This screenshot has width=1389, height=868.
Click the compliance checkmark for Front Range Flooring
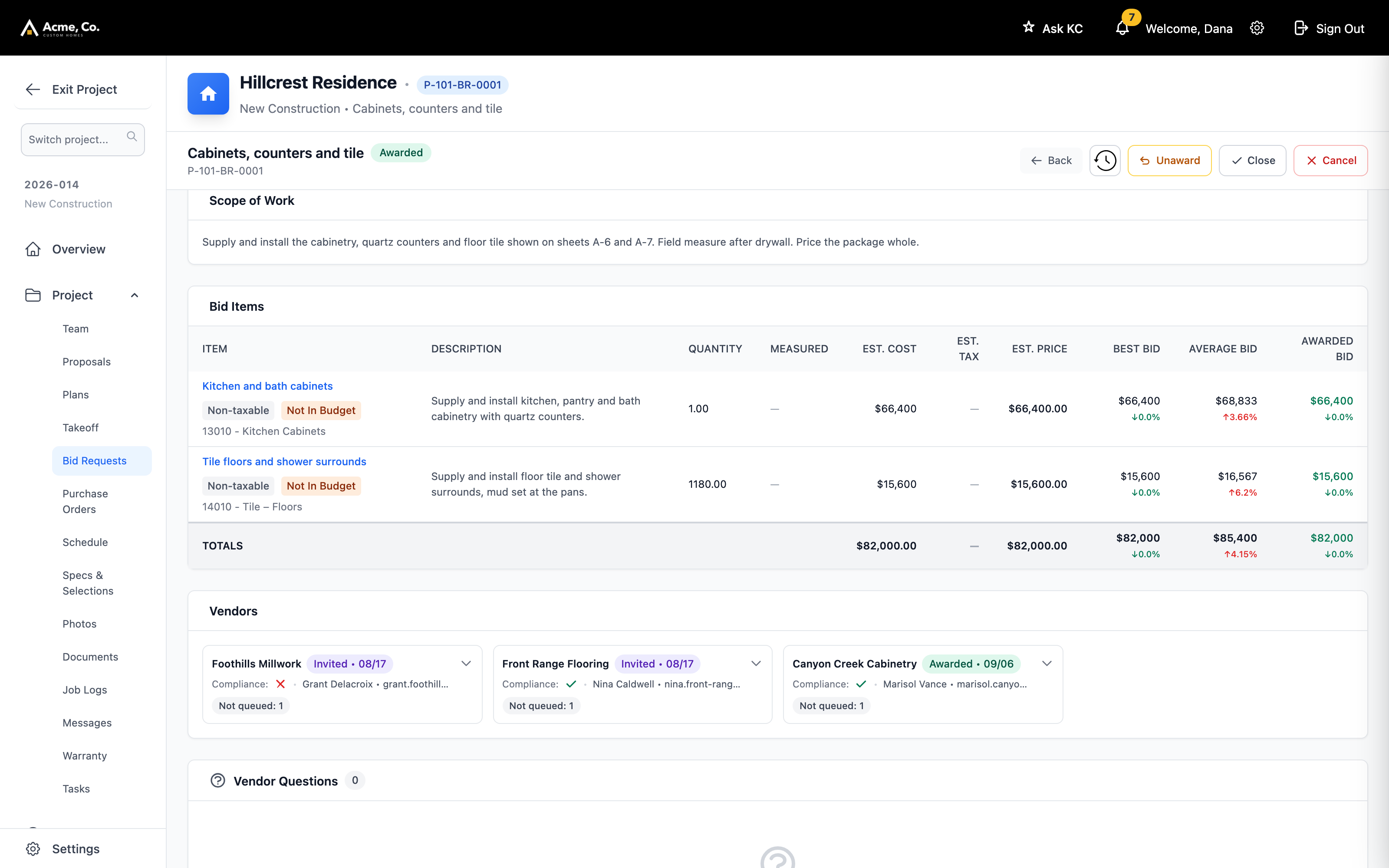571,684
